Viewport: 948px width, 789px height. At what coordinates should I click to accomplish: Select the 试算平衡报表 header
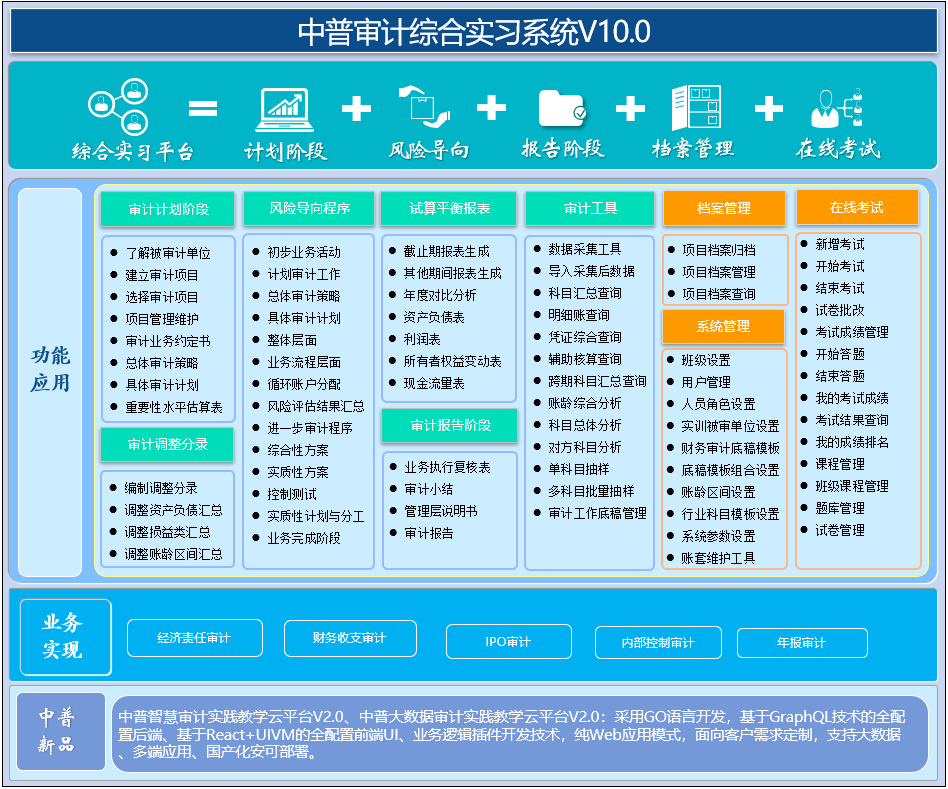449,209
